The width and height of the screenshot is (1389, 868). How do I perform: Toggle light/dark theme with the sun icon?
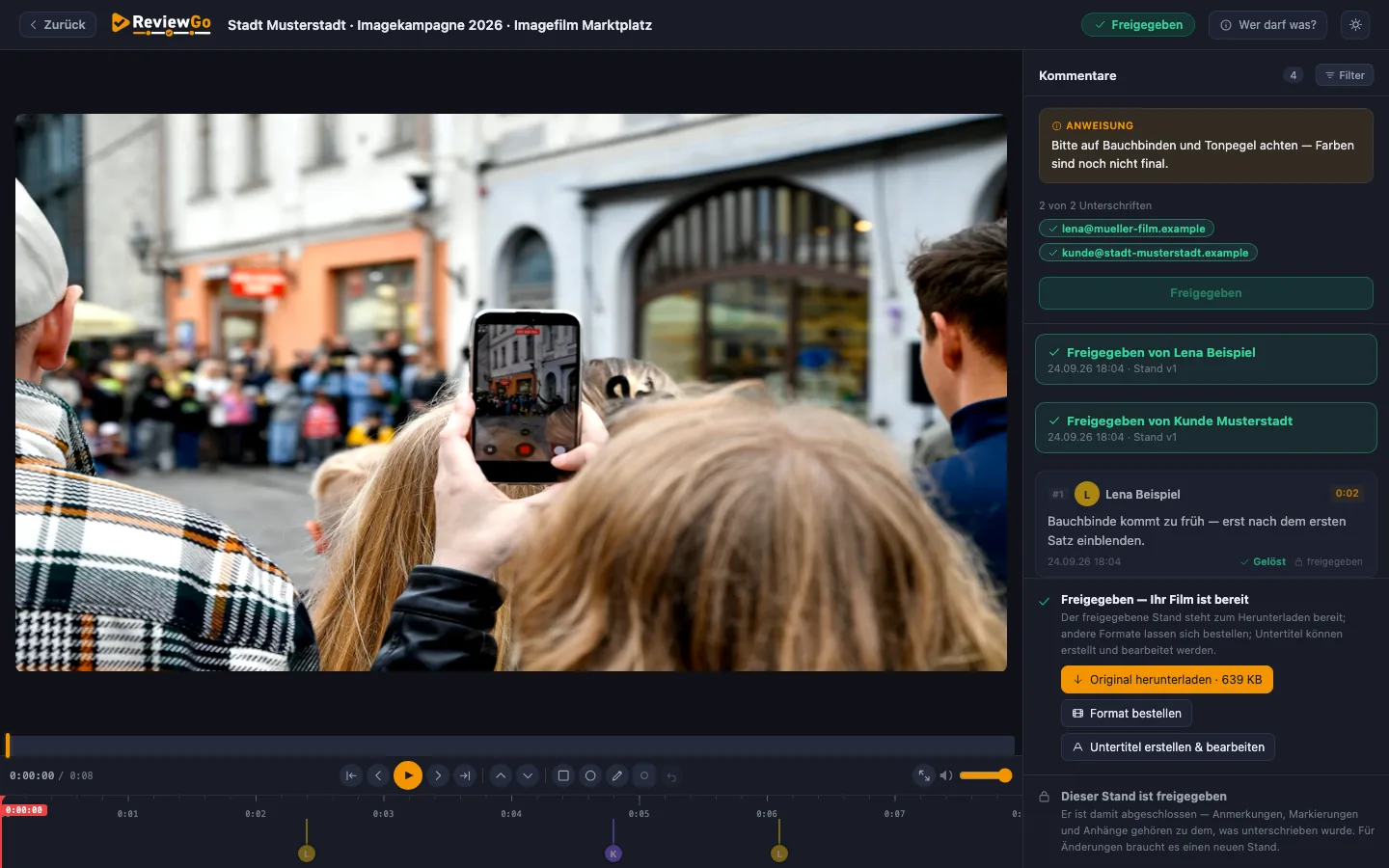1355,25
